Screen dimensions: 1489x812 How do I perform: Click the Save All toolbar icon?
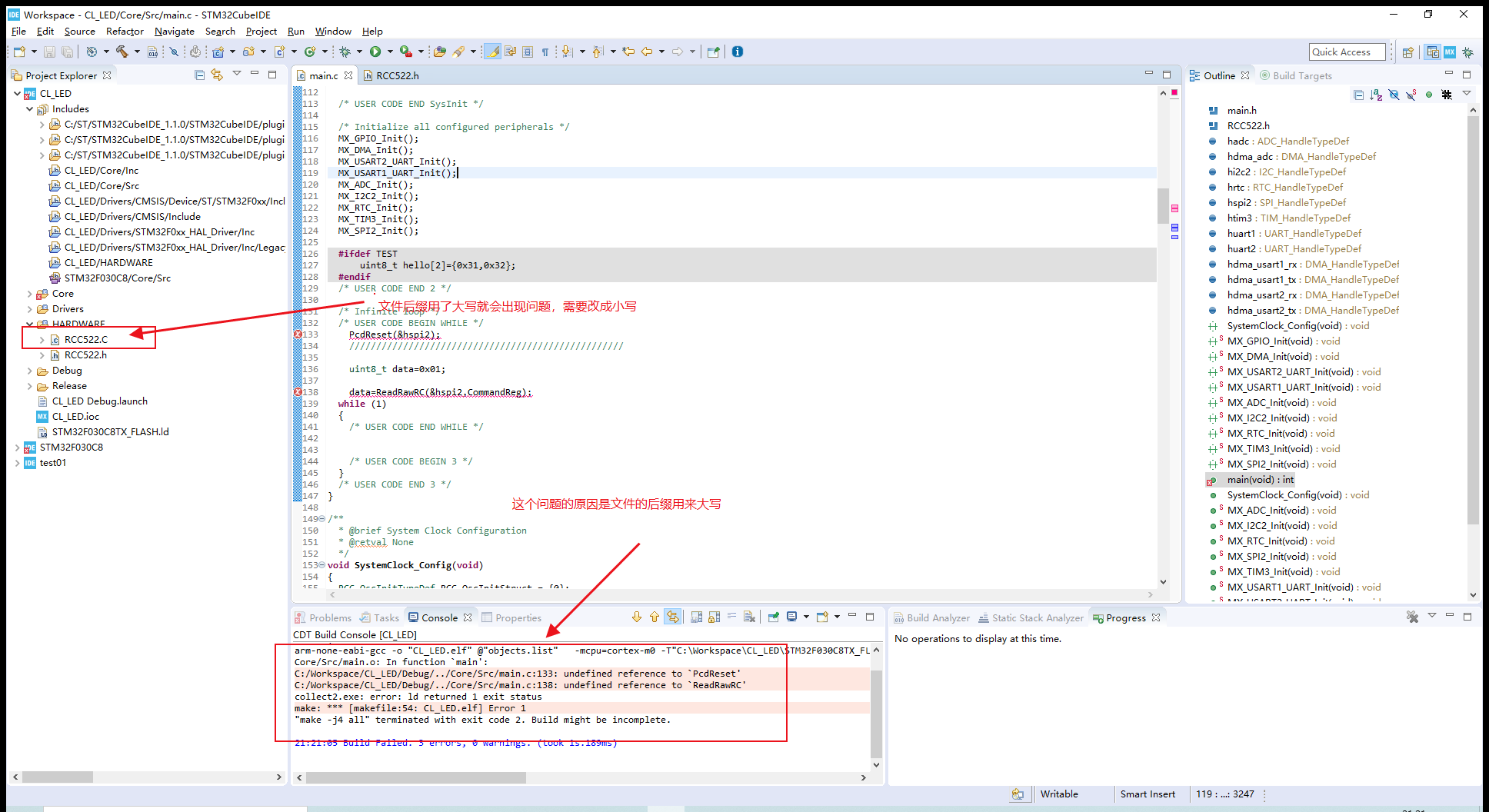(68, 52)
